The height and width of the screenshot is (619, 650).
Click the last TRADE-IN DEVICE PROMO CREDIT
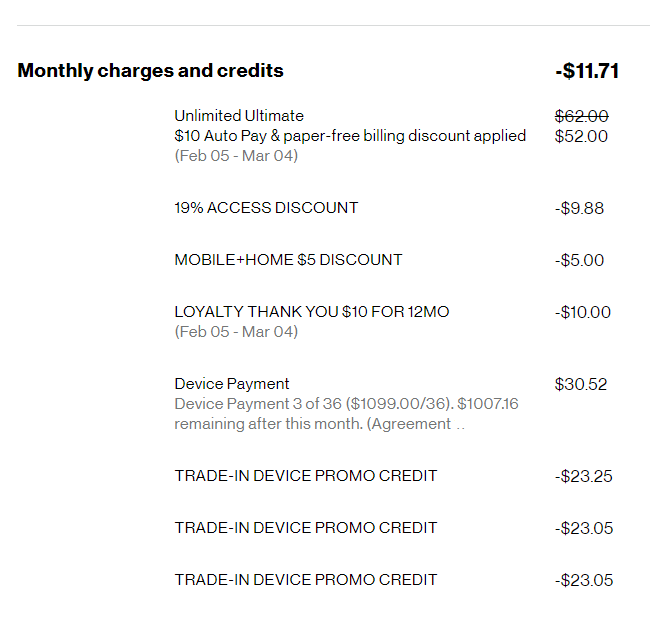point(305,580)
